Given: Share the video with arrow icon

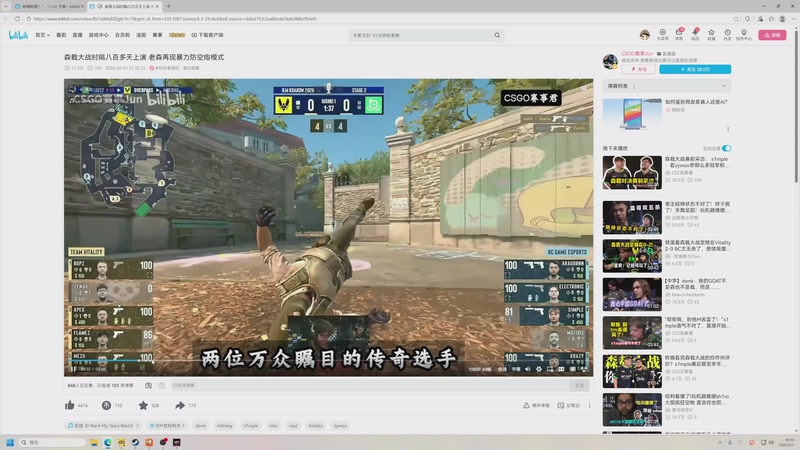Looking at the screenshot, I should (x=180, y=405).
